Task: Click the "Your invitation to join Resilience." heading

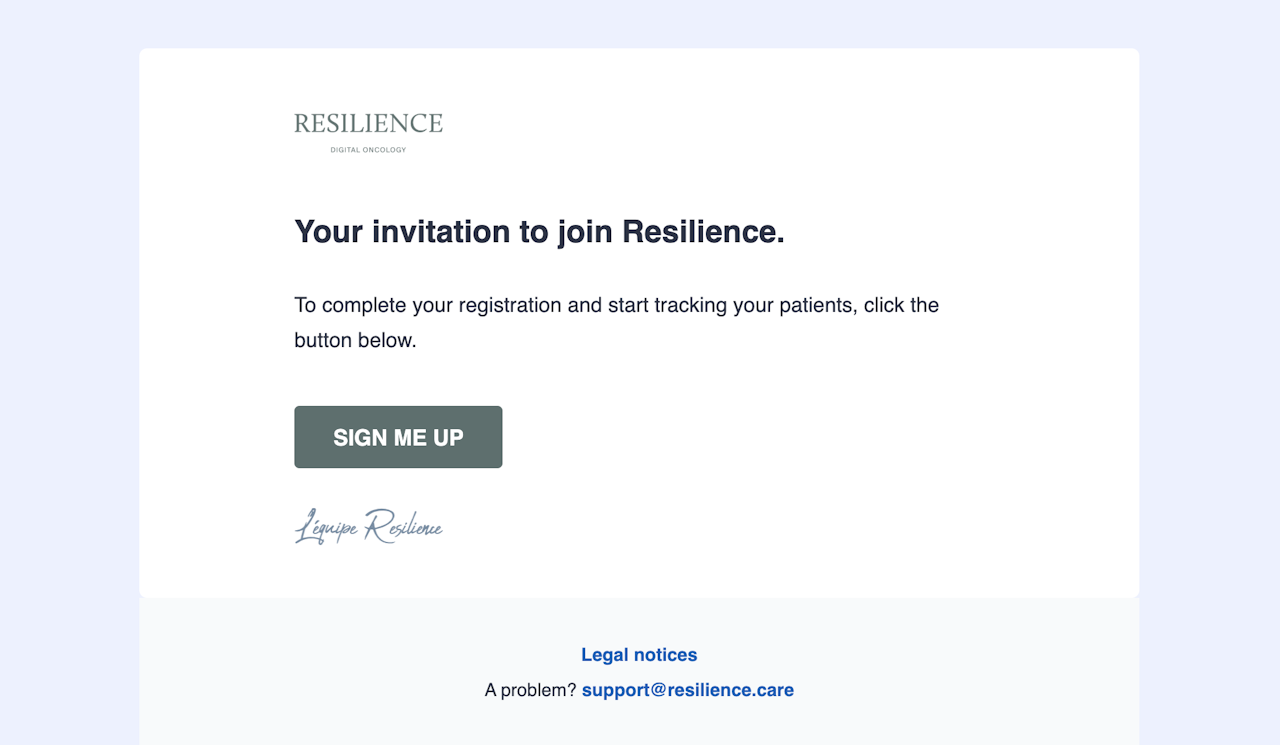Action: 539,232
